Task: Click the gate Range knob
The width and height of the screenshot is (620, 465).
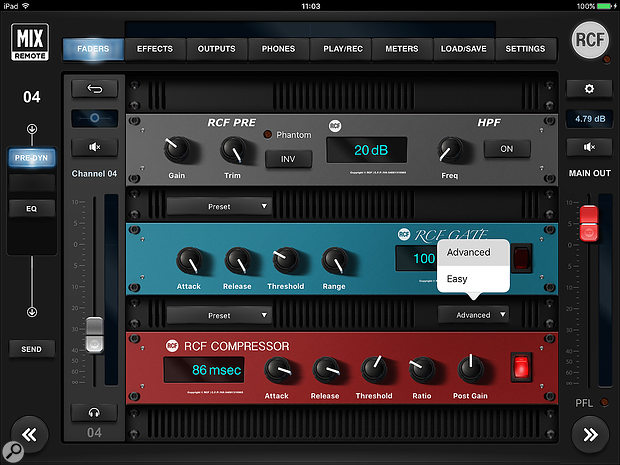Action: (x=335, y=261)
